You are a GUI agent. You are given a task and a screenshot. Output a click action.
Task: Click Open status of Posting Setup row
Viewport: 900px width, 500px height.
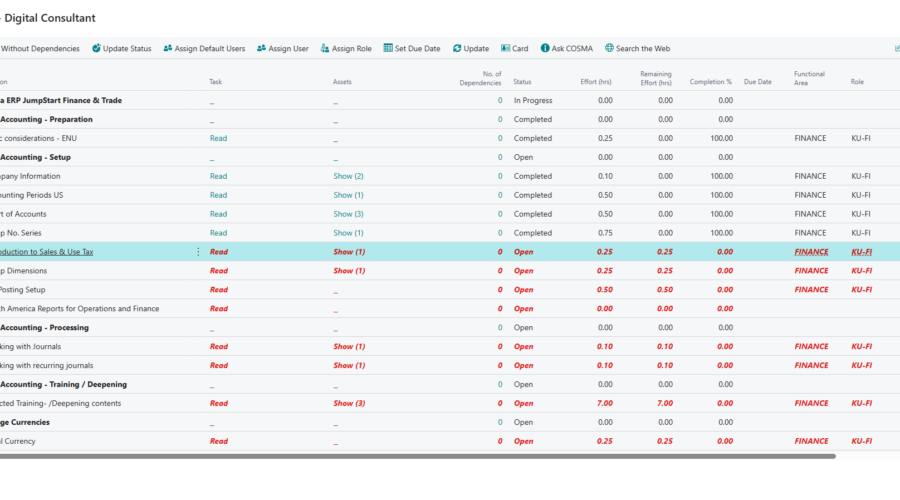coord(523,290)
